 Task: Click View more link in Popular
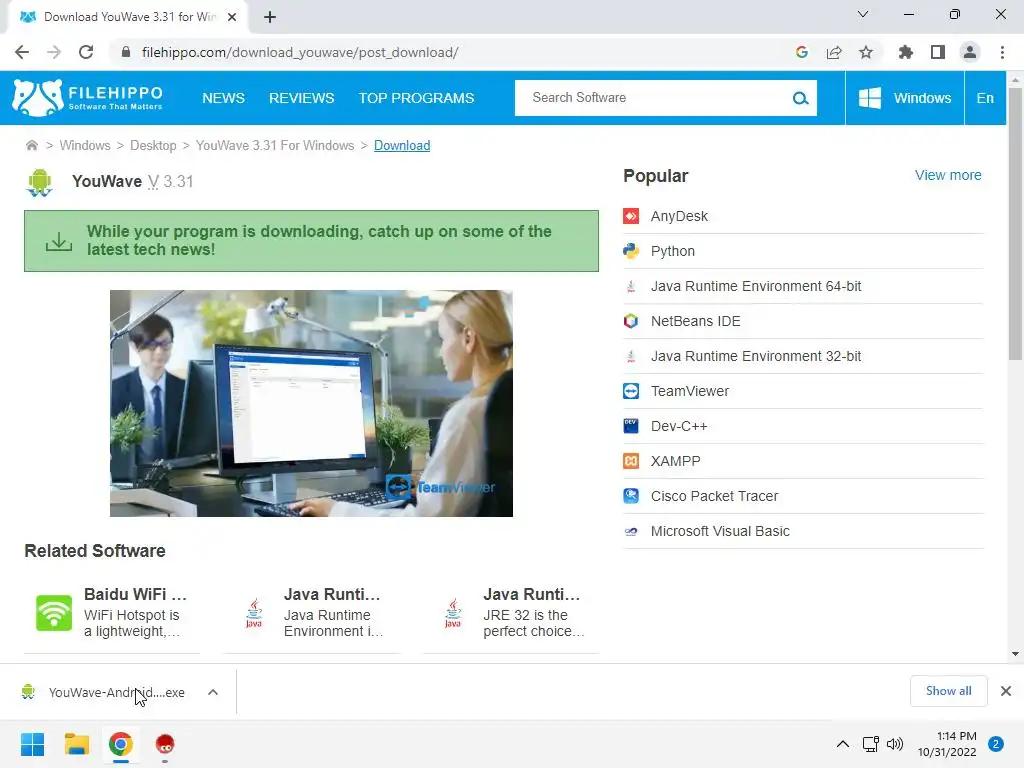click(x=948, y=175)
